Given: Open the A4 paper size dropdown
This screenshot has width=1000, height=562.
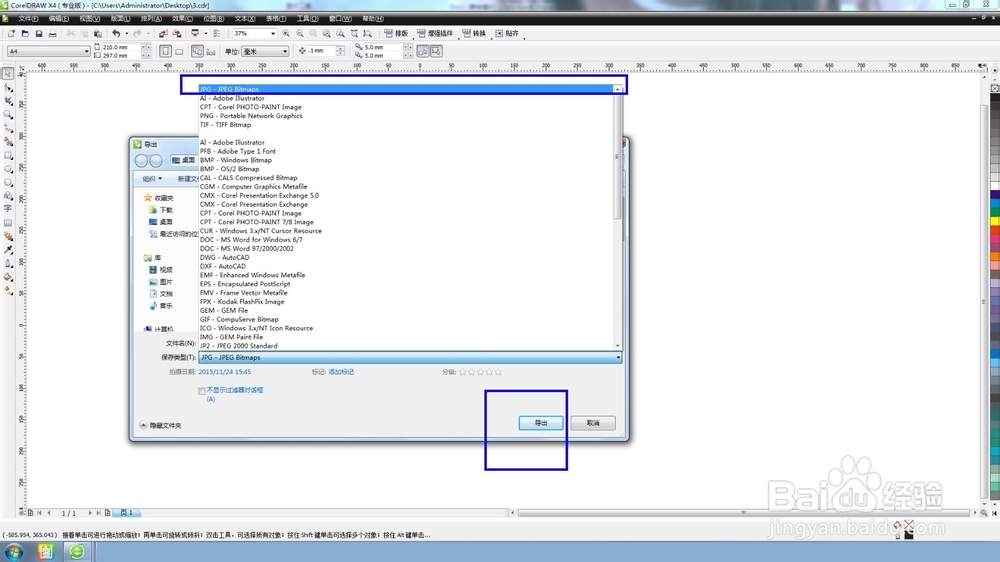Looking at the screenshot, I should point(86,51).
